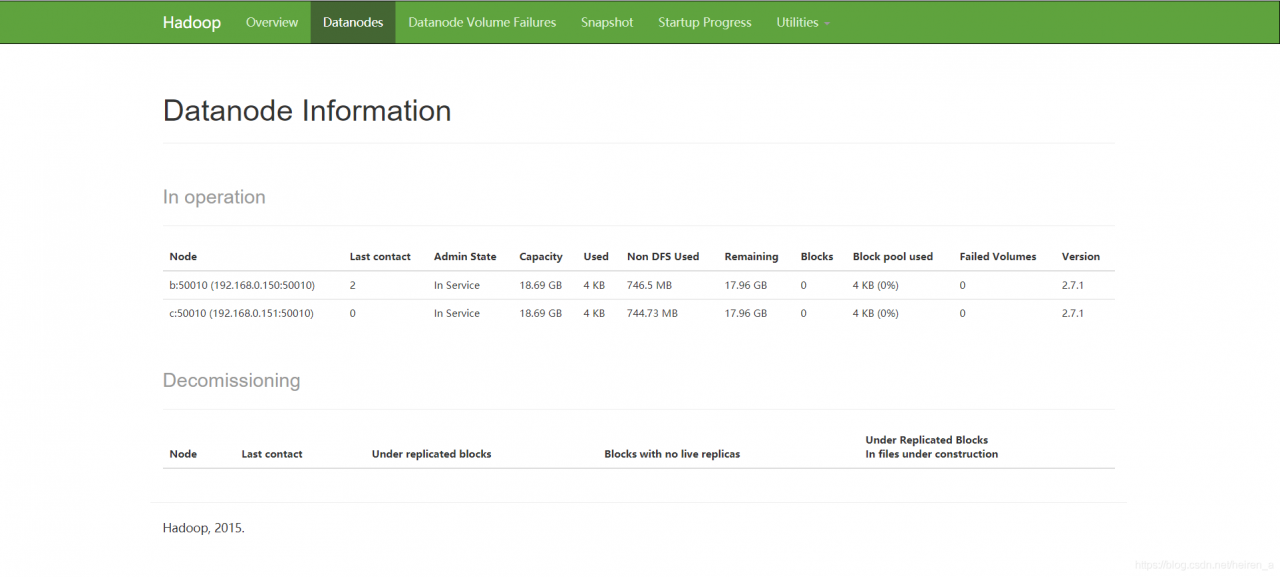
Task: Click the Admin State column header
Action: pyautogui.click(x=465, y=257)
